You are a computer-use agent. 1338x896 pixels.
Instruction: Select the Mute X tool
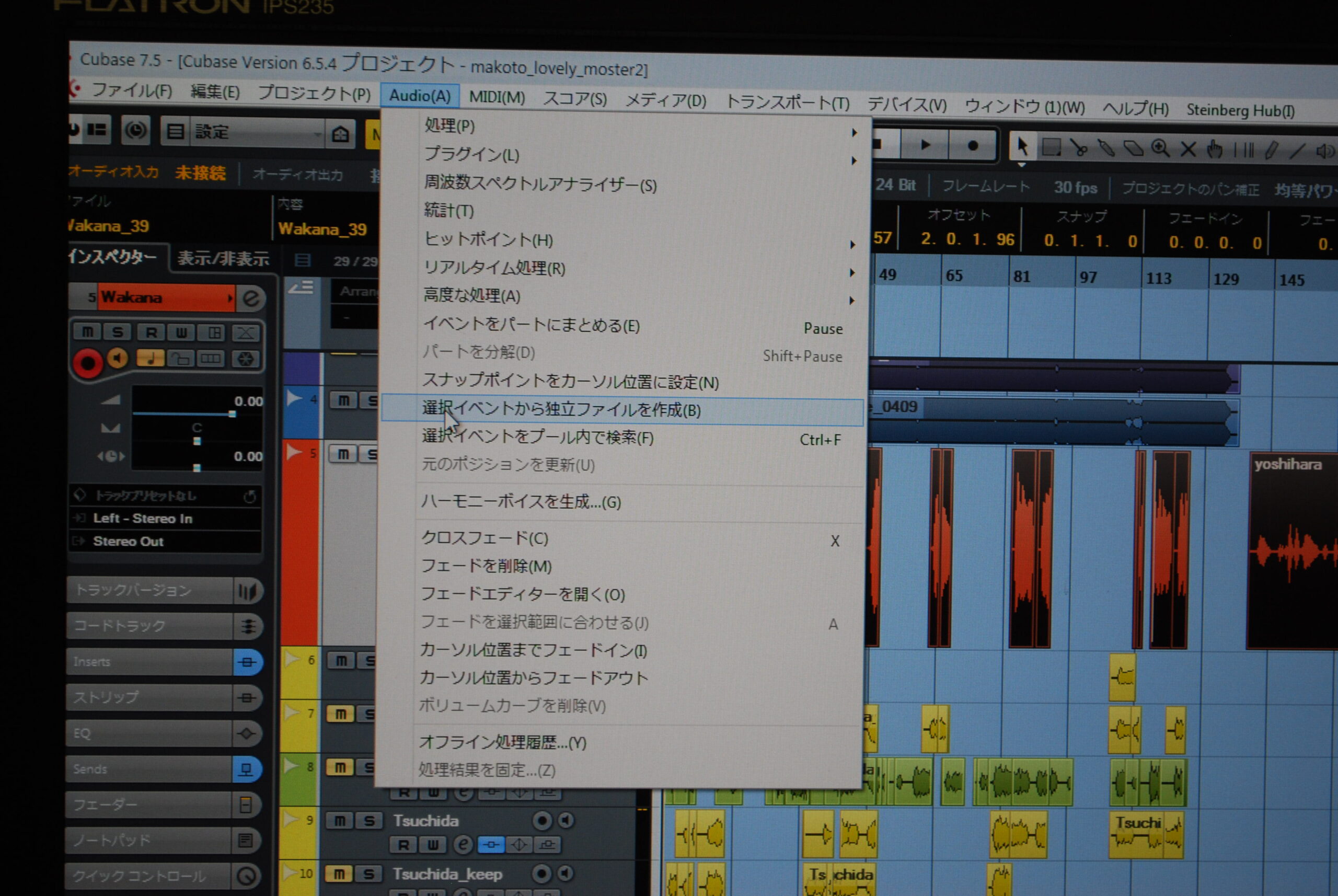pyautogui.click(x=1189, y=150)
